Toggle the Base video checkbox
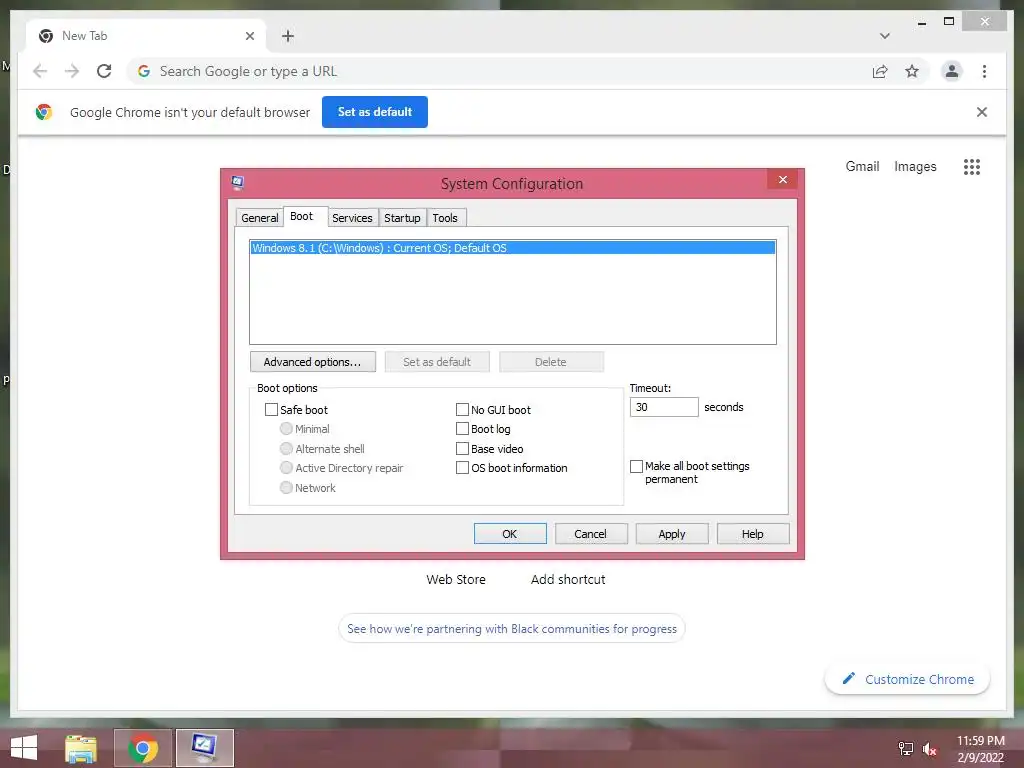 point(462,448)
